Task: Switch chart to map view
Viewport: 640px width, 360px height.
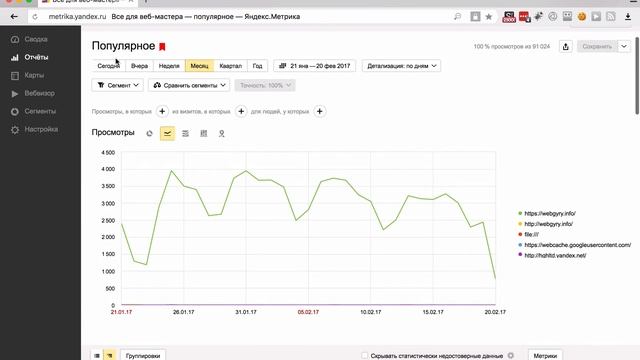Action: (x=221, y=133)
